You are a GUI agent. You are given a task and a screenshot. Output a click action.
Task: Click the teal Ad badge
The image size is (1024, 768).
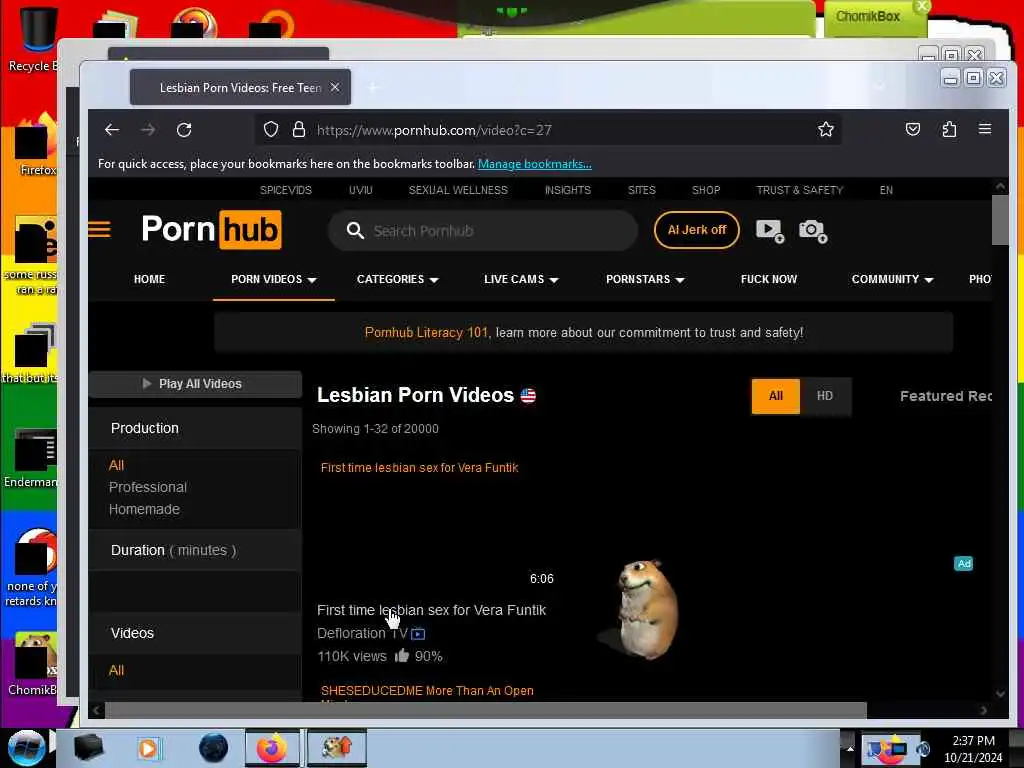click(964, 563)
